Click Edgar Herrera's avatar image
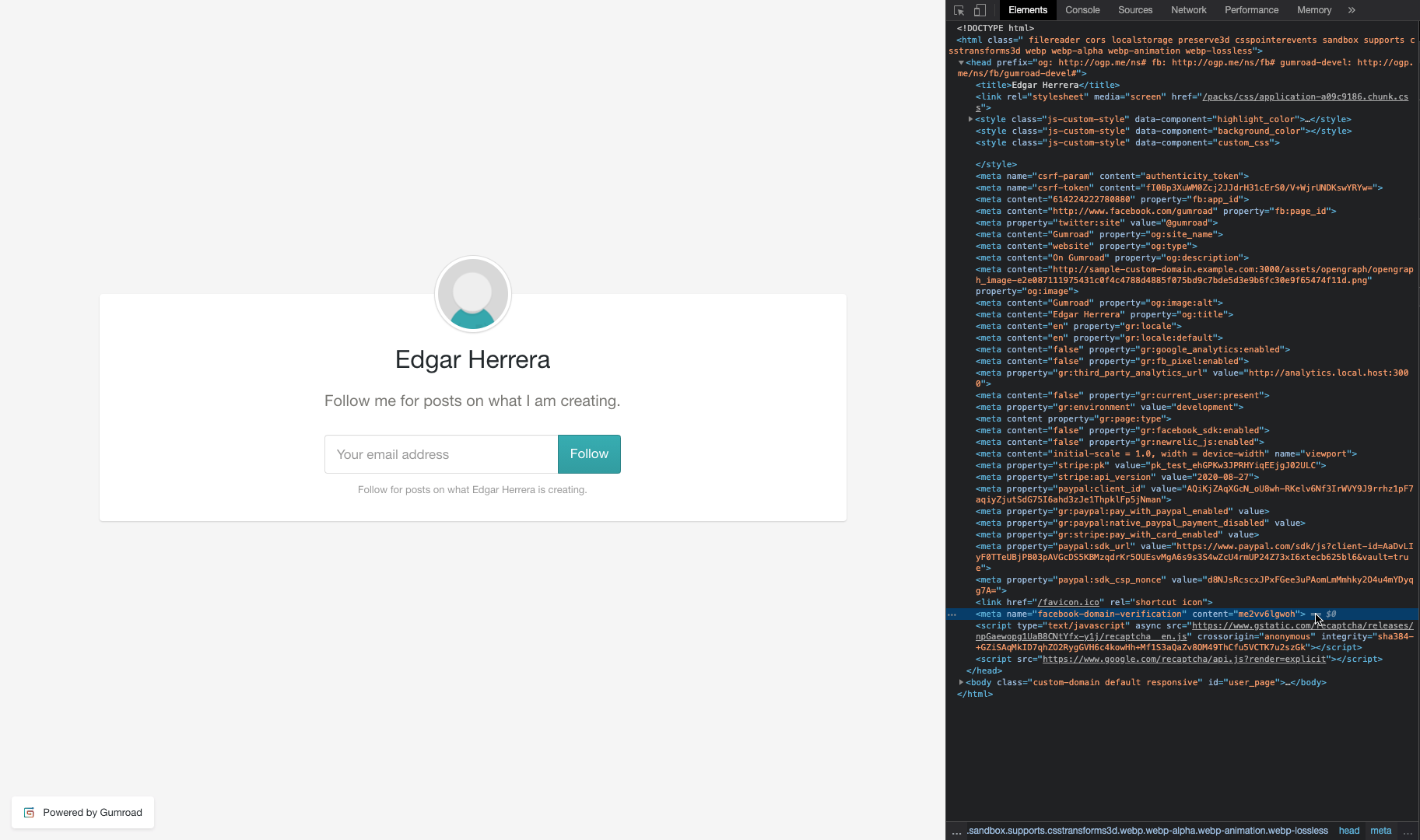The width and height of the screenshot is (1420, 840). [x=473, y=294]
